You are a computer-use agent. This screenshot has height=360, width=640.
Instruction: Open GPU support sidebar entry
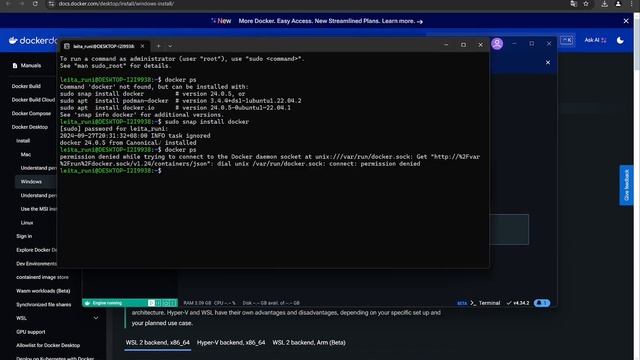tap(31, 332)
